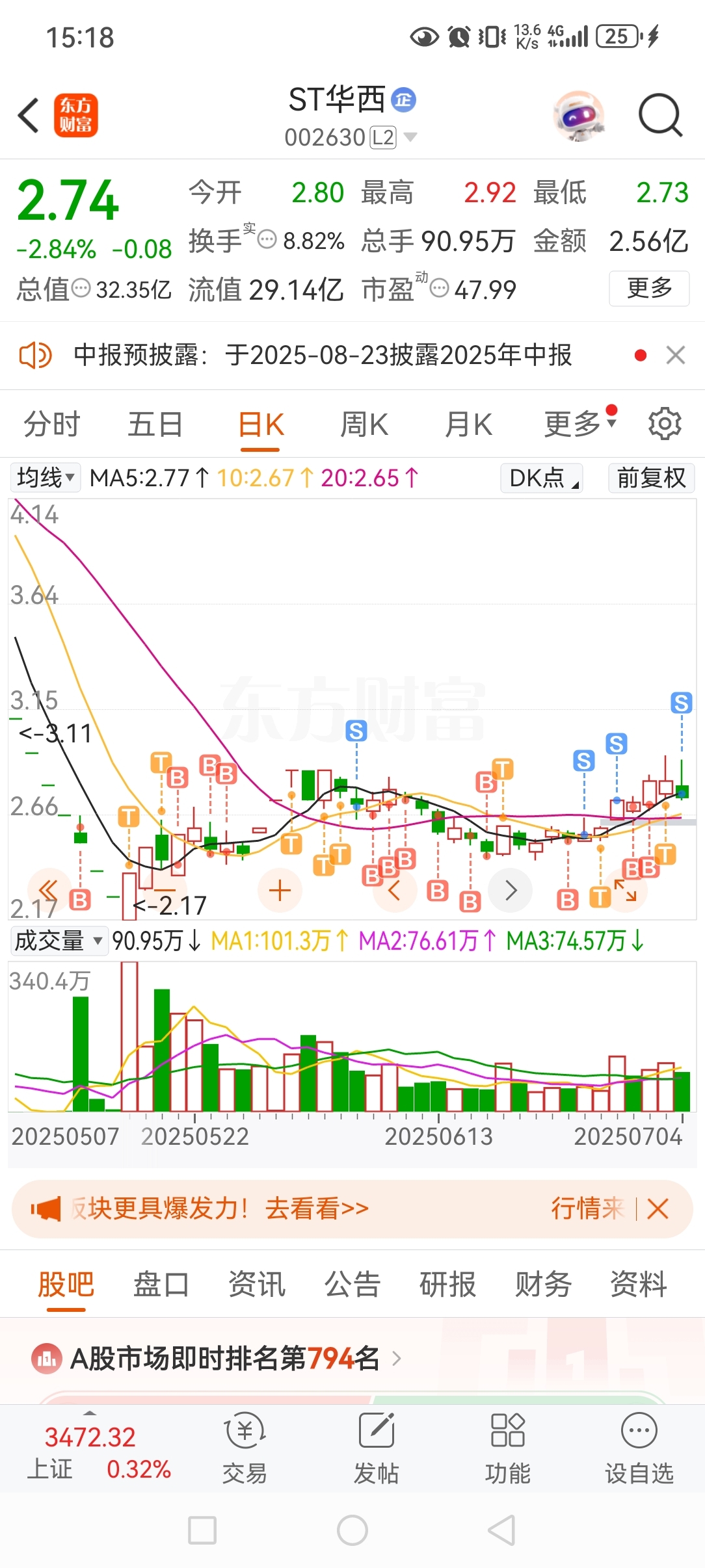The height and width of the screenshot is (1568, 705).
Task: Switch to 财务 tab
Action: [x=543, y=1284]
